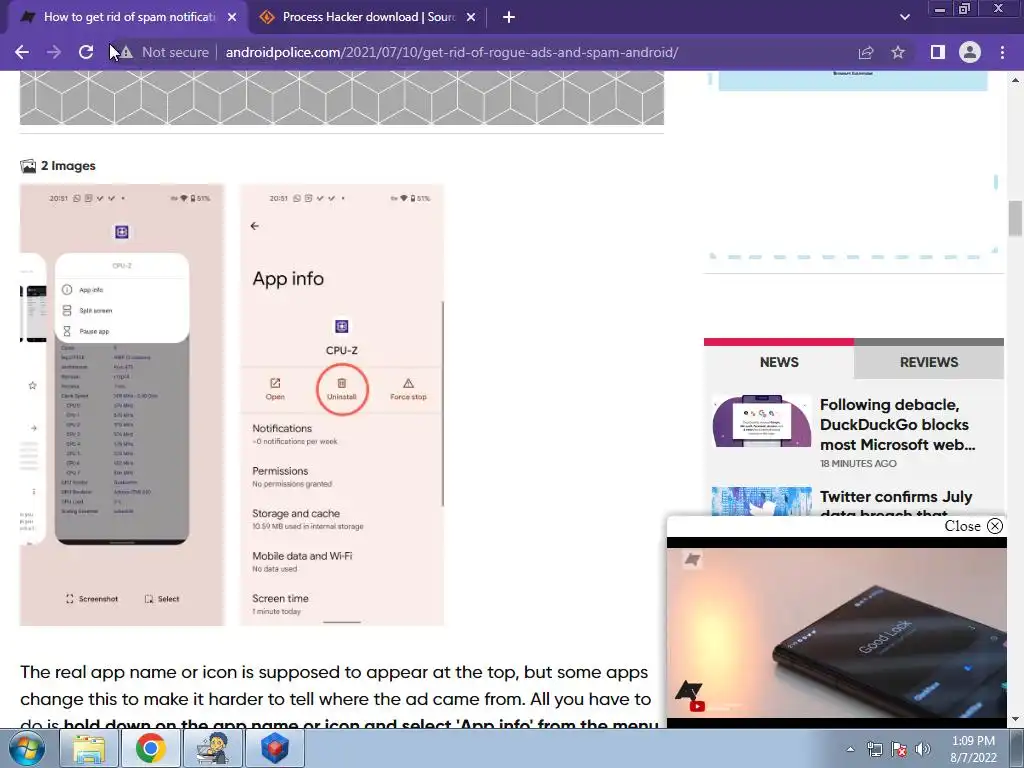Click the Uninstall button in screenshot image
The width and height of the screenshot is (1024, 768).
coord(342,389)
